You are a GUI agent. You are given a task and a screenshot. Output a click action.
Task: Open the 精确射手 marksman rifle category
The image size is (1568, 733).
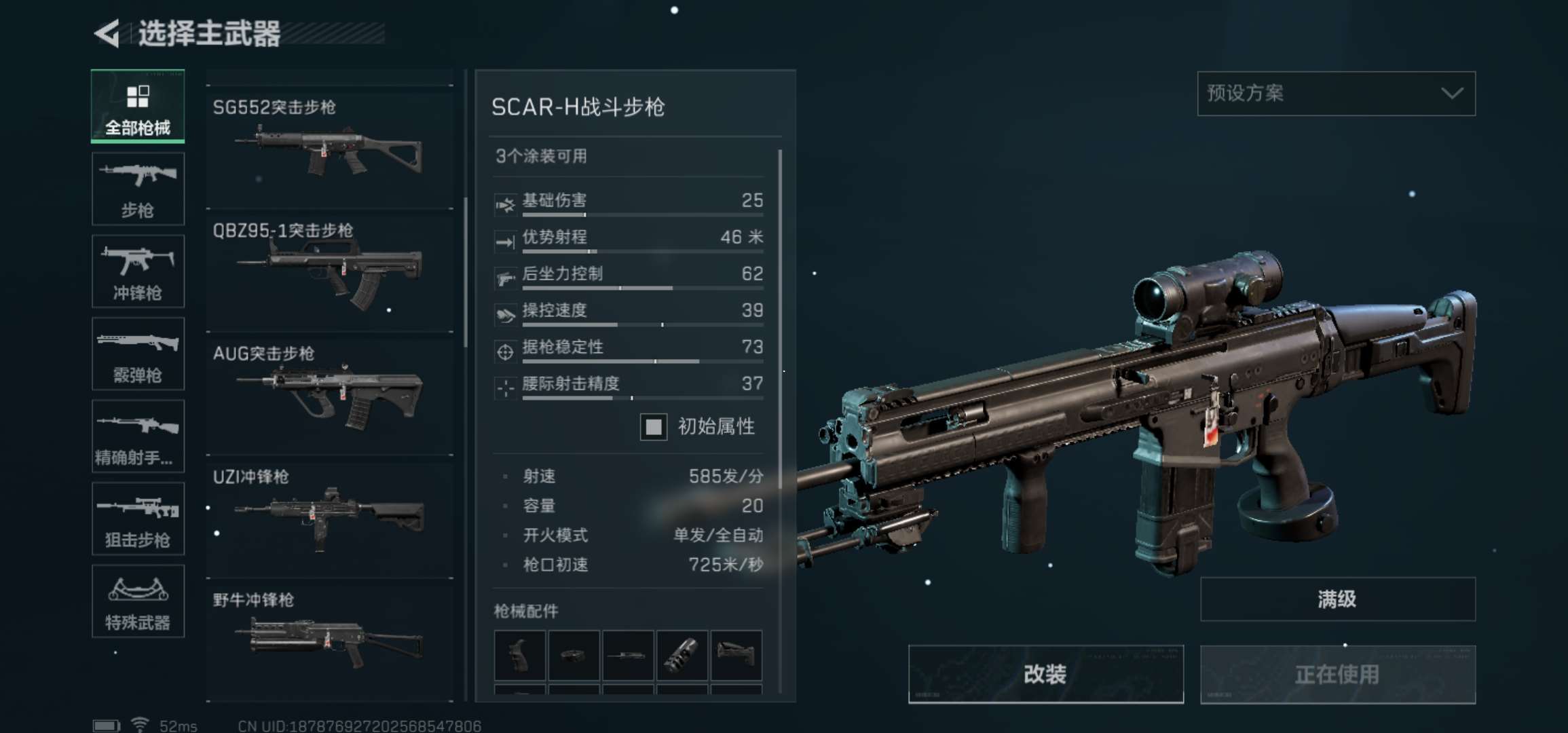click(138, 436)
